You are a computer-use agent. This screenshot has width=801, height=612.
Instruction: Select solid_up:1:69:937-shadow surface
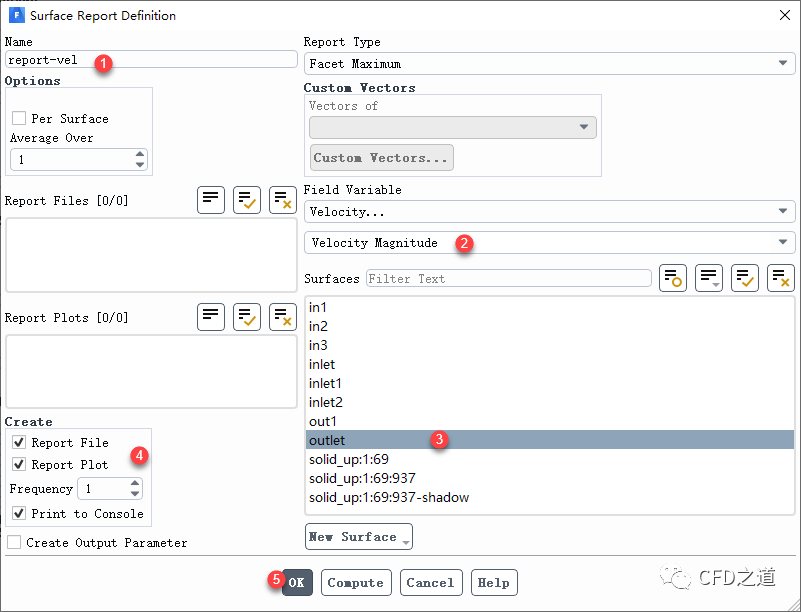(388, 497)
